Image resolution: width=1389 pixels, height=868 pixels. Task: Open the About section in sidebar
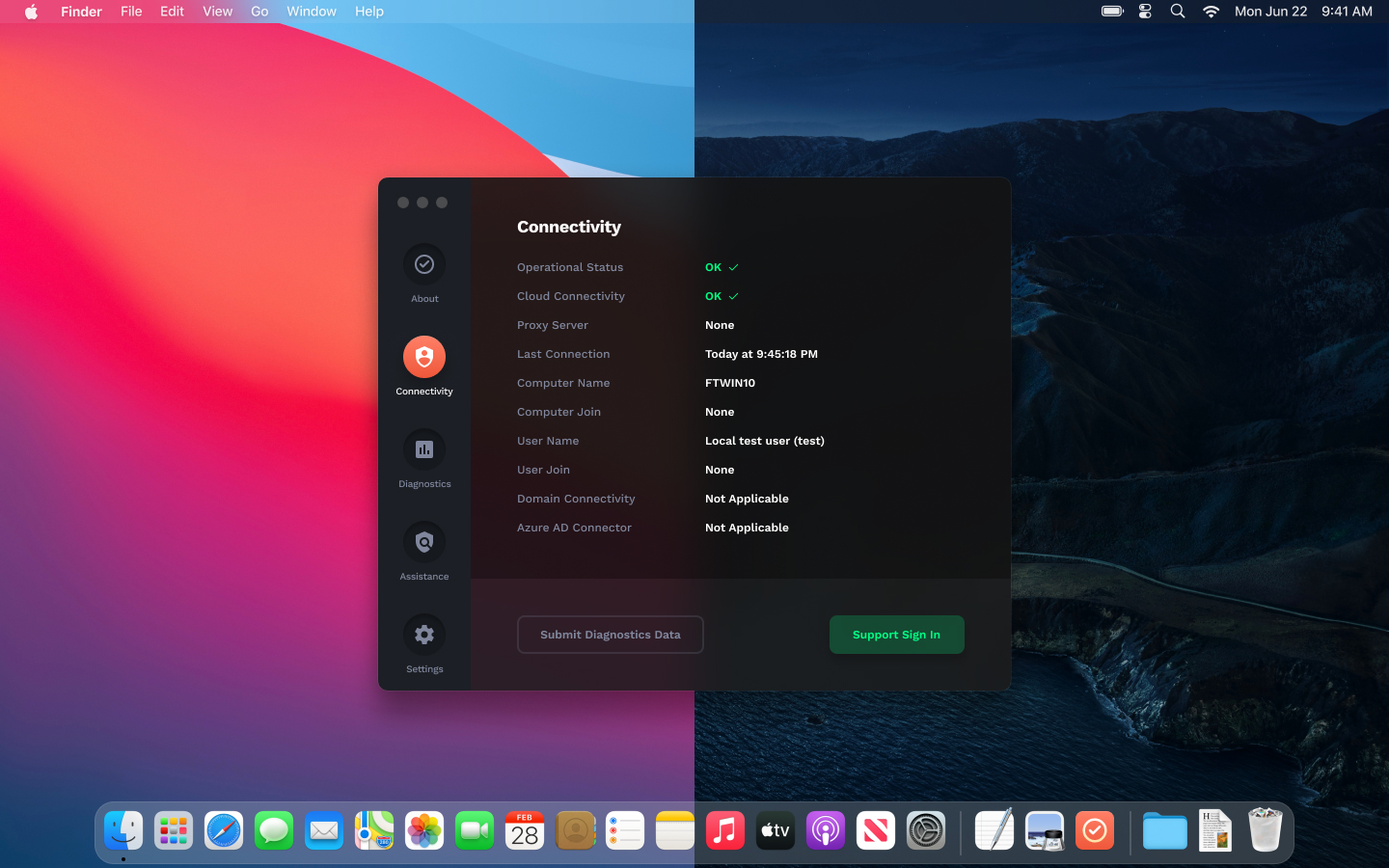[423, 264]
